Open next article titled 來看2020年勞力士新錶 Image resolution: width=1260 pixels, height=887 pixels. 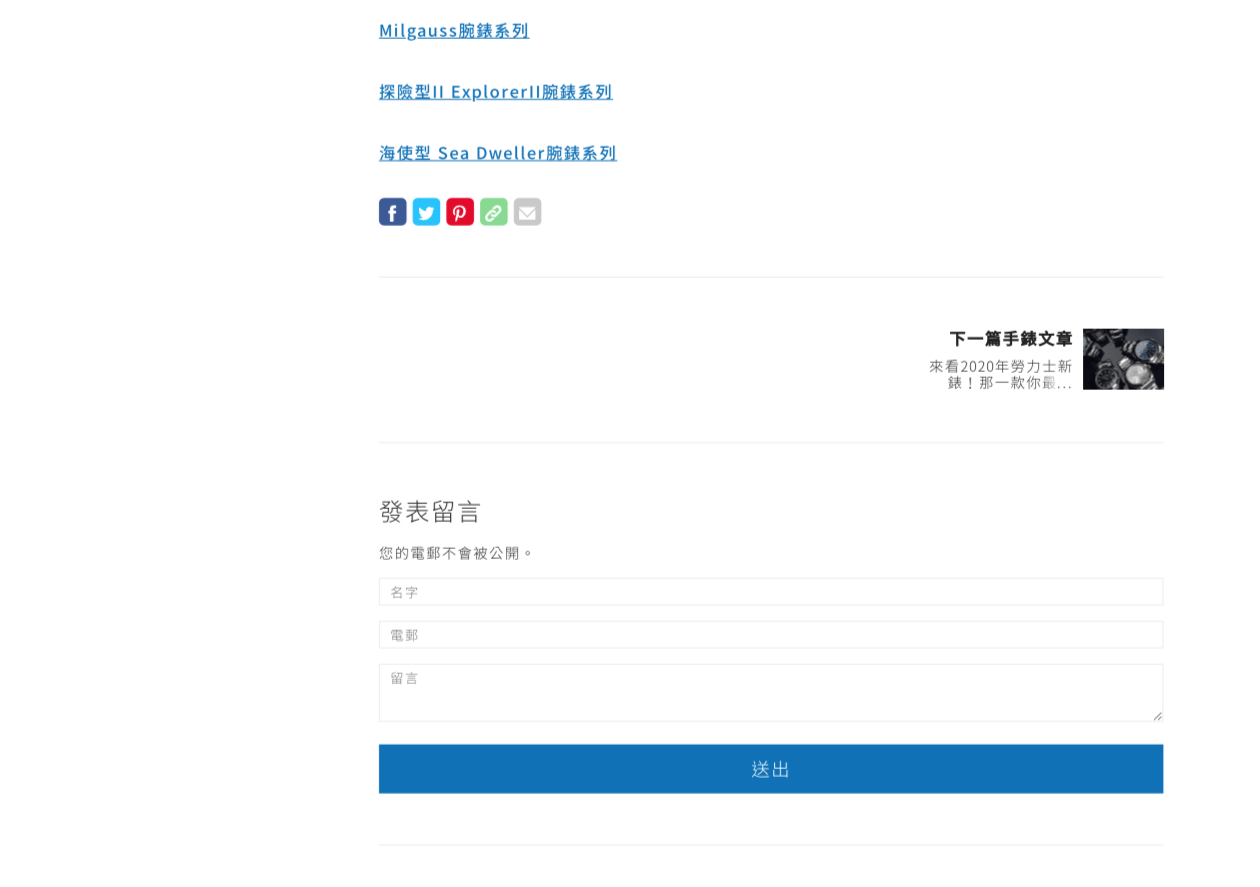click(1001, 374)
